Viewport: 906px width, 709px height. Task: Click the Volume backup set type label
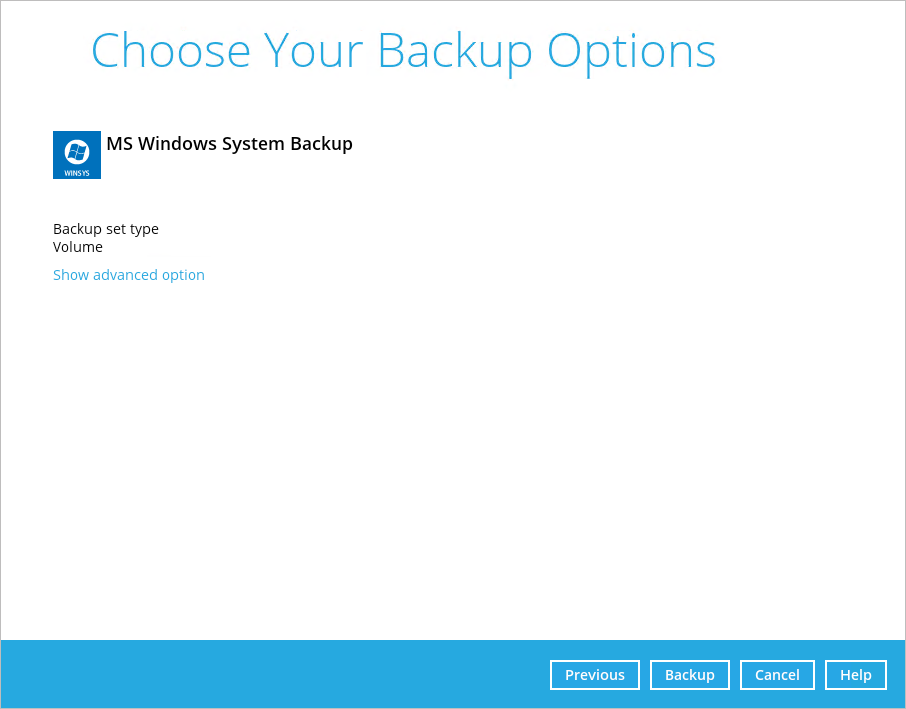click(78, 246)
